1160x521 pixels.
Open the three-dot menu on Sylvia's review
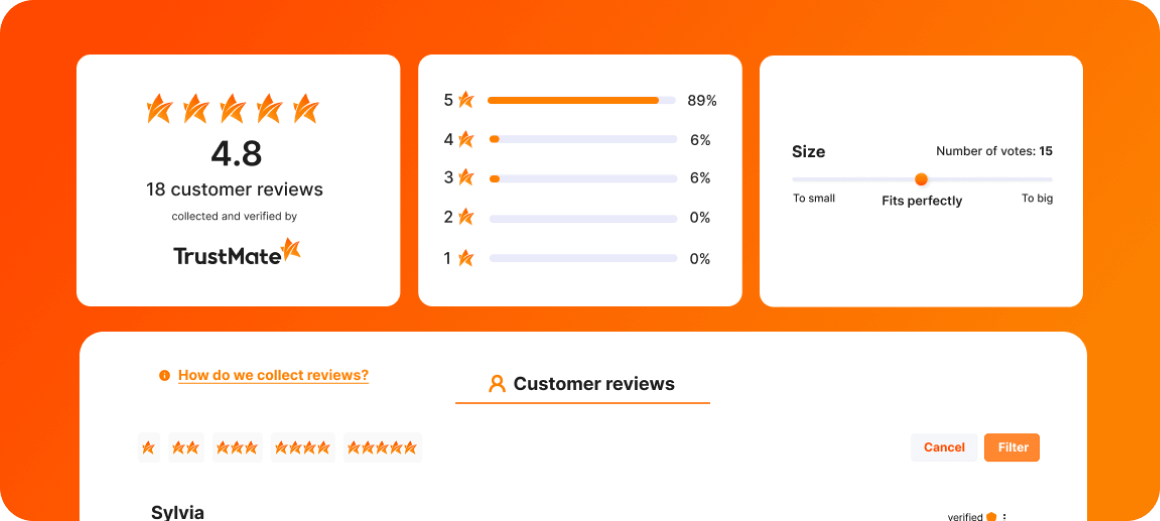tap(1005, 517)
